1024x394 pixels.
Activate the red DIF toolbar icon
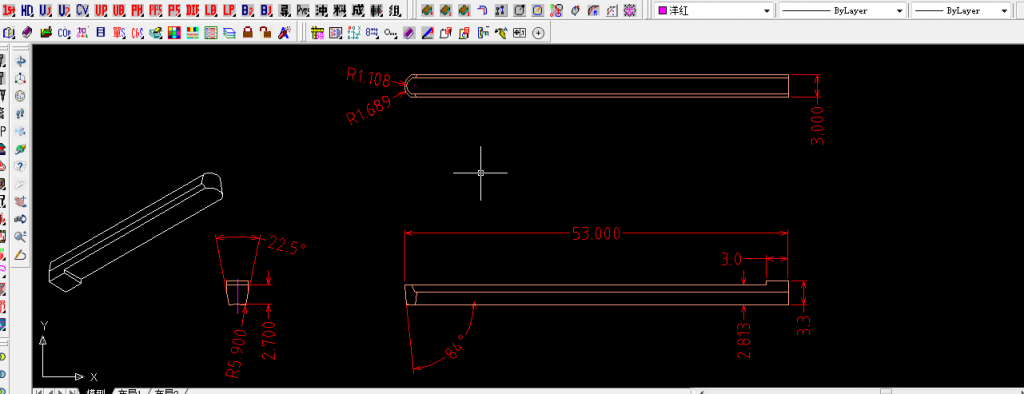coord(193,10)
